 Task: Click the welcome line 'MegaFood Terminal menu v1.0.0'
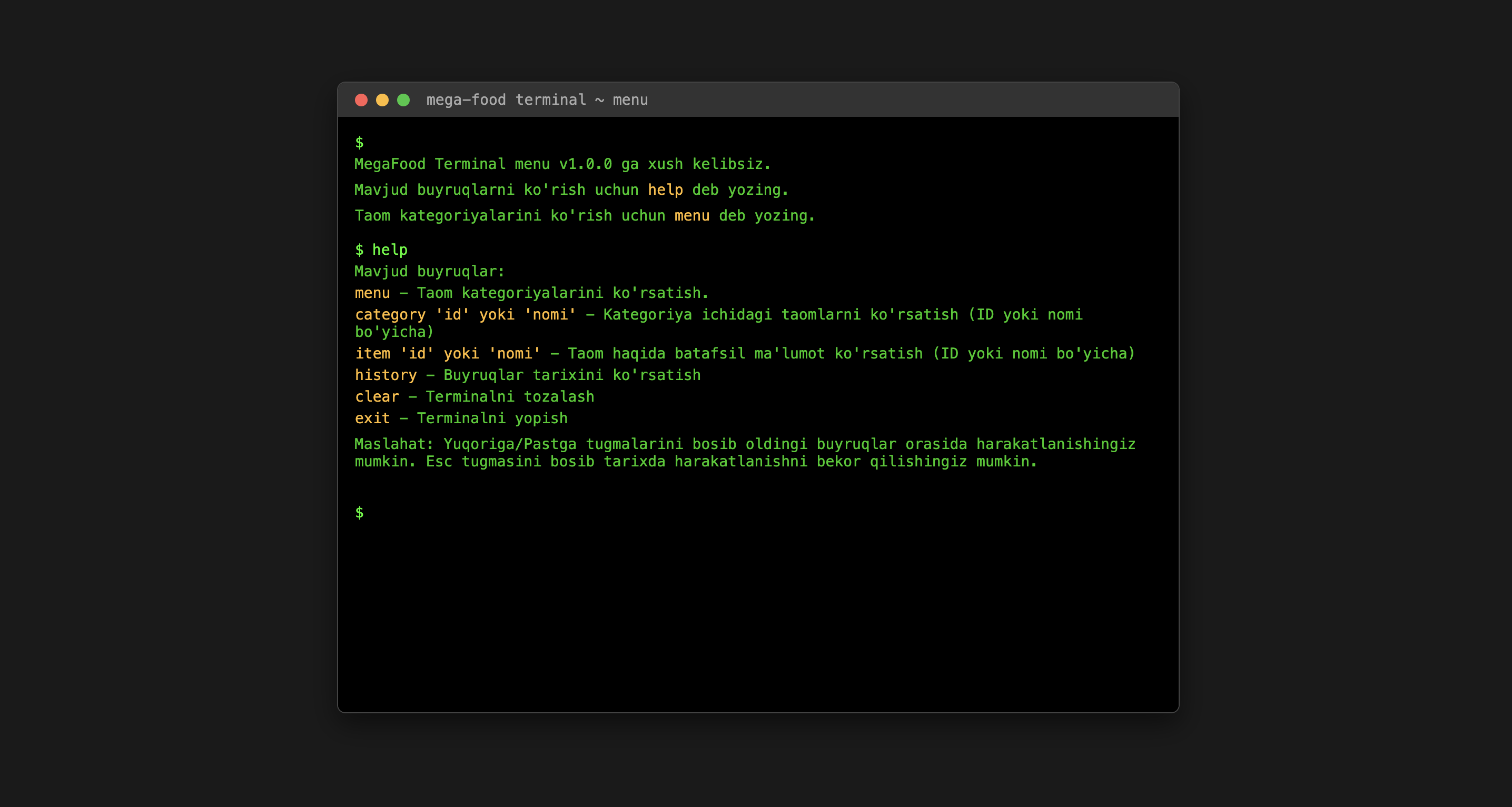(x=483, y=164)
